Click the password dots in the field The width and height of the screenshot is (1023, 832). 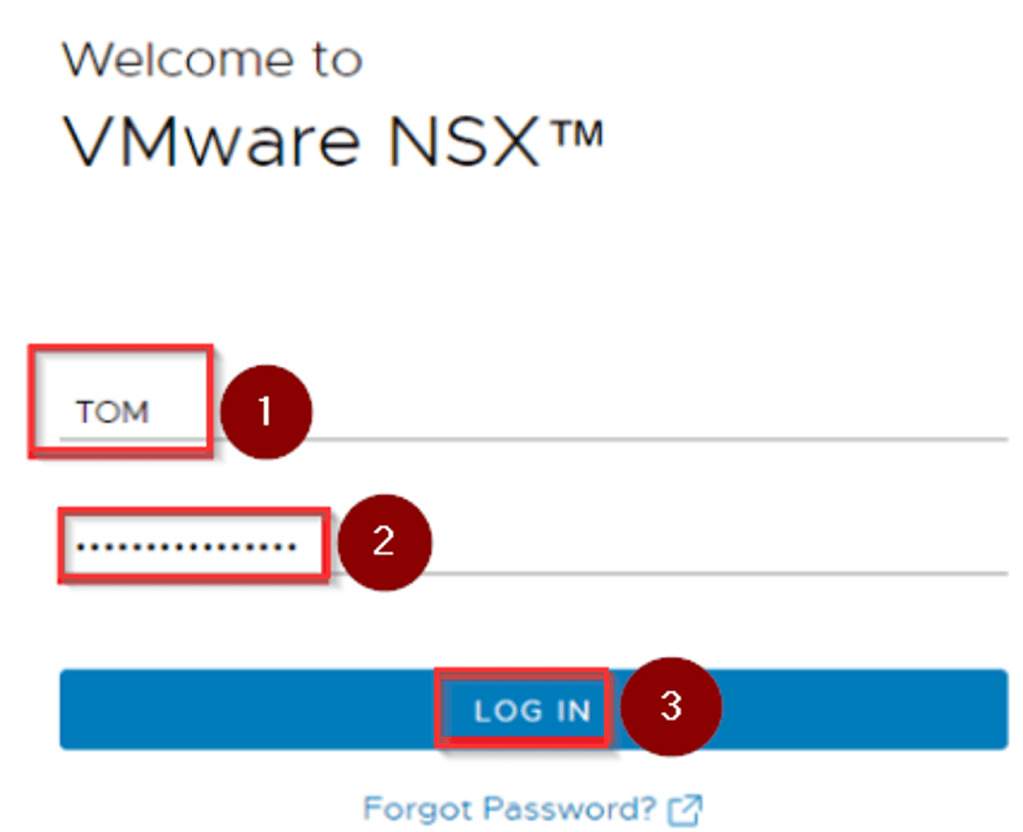(x=187, y=546)
